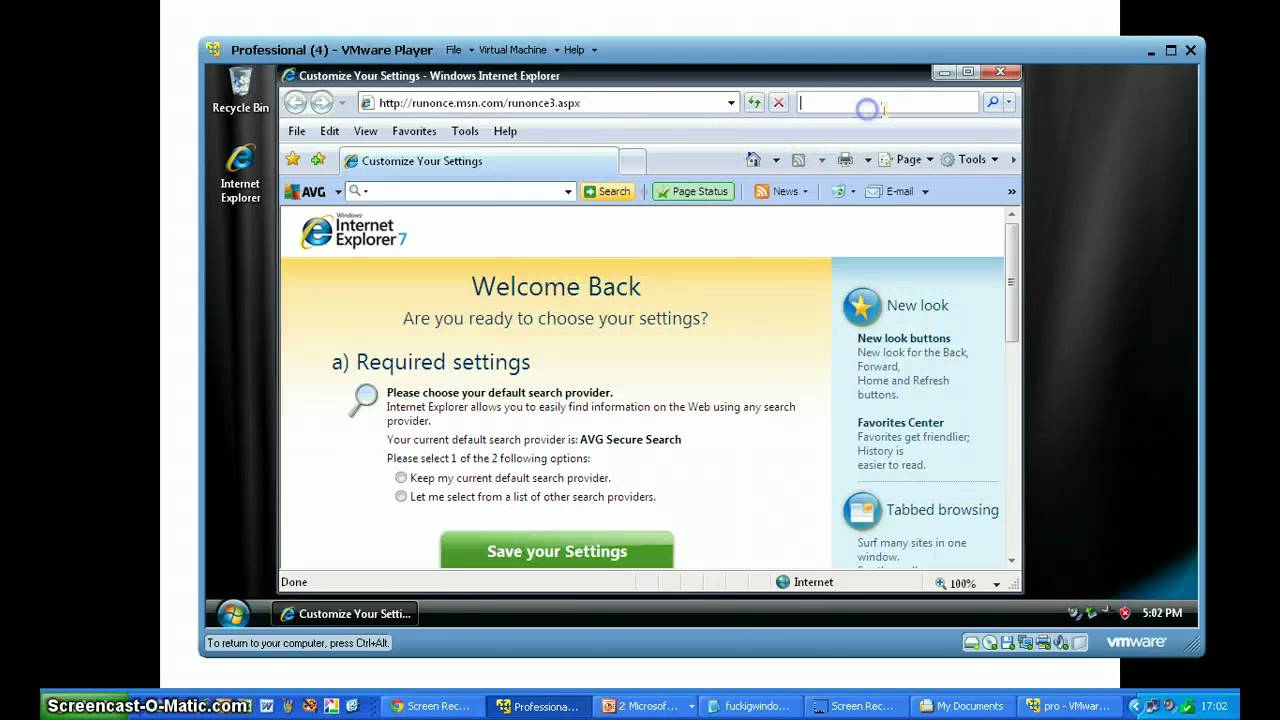Screen dimensions: 1280x720
Task: Click the Tabbed browsing icon
Action: (862, 511)
